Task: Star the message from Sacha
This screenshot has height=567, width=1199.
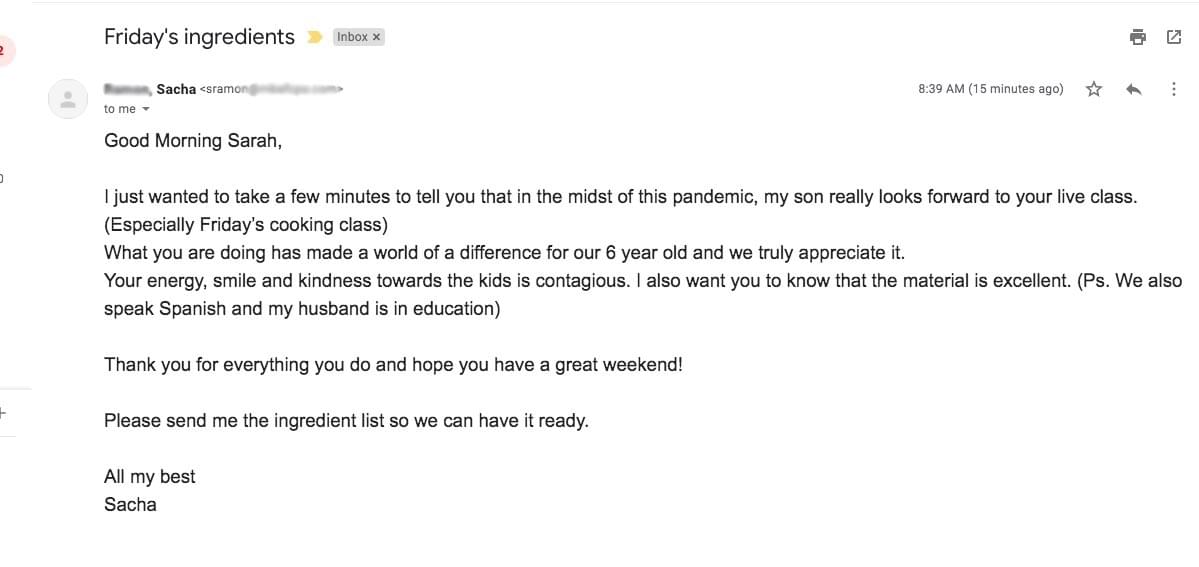Action: [x=1094, y=89]
